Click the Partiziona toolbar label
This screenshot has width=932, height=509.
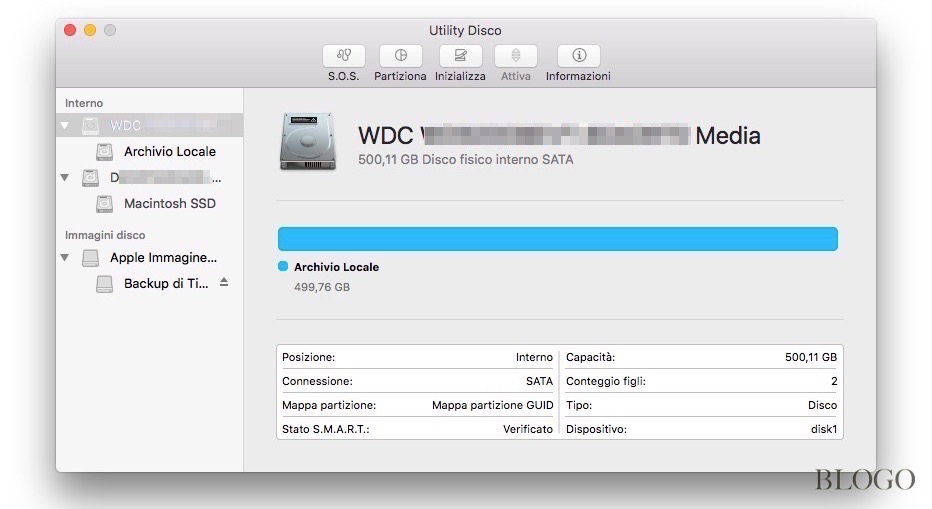tap(400, 76)
